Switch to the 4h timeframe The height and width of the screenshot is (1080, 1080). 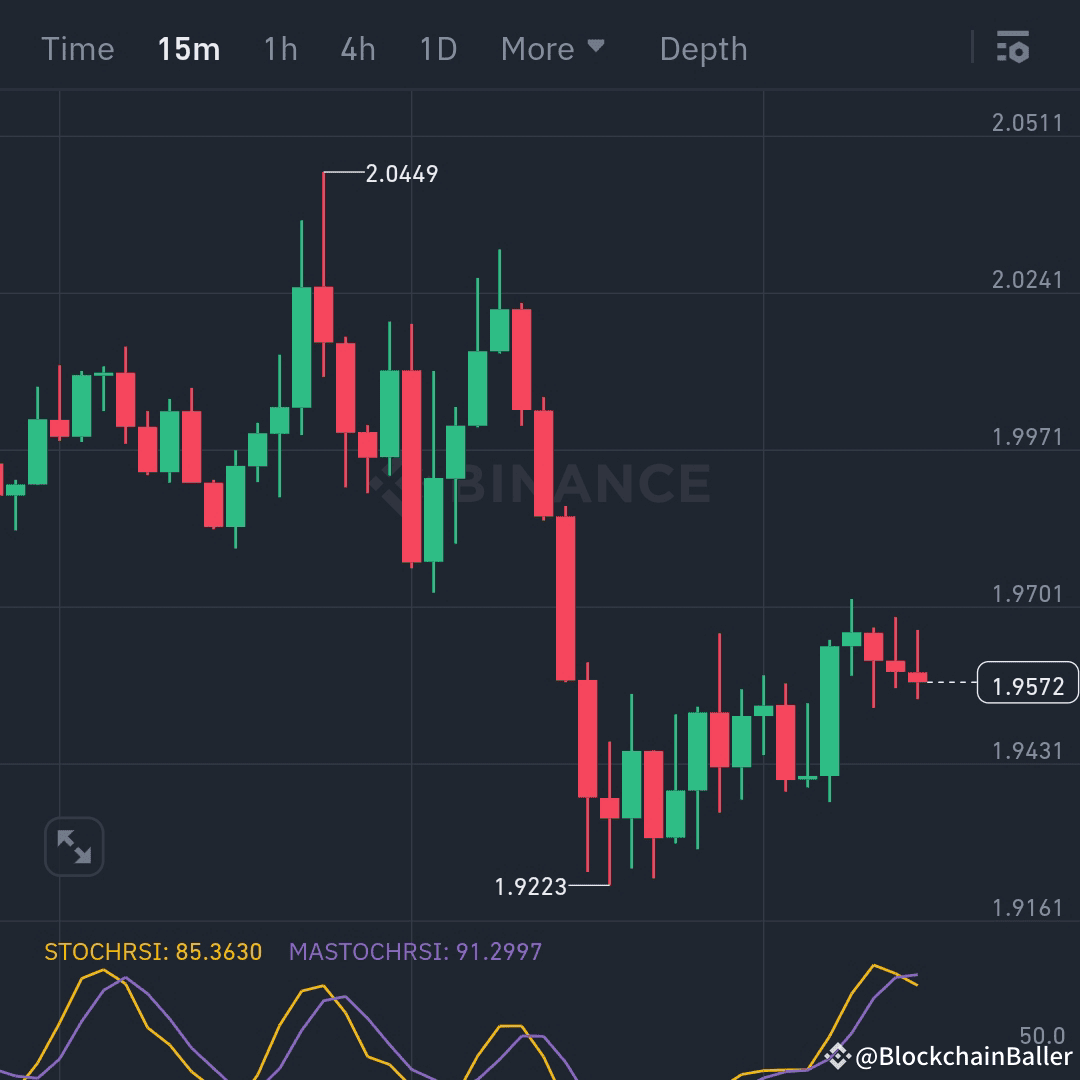coord(357,48)
